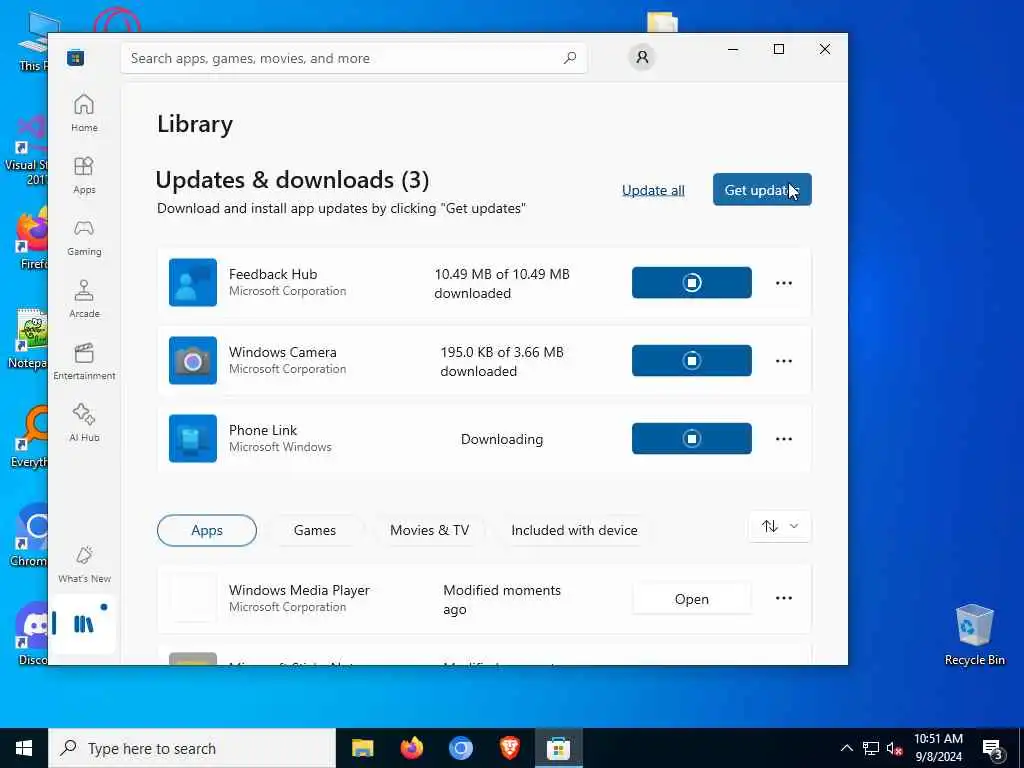Open more options for Feedback Hub
1024x768 pixels.
784,283
